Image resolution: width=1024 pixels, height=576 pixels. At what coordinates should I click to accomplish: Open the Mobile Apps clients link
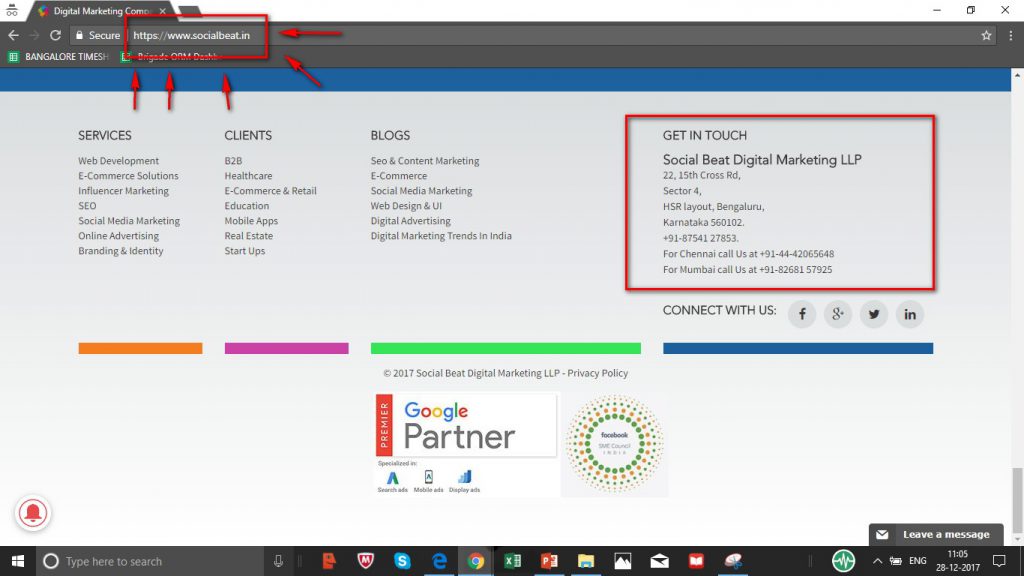[x=251, y=221]
